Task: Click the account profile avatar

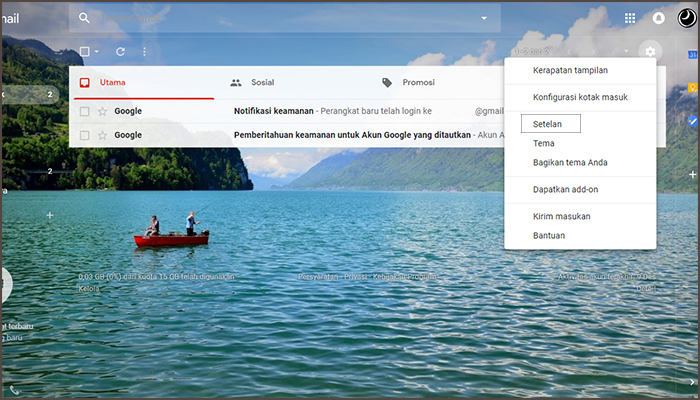Action: pos(688,16)
